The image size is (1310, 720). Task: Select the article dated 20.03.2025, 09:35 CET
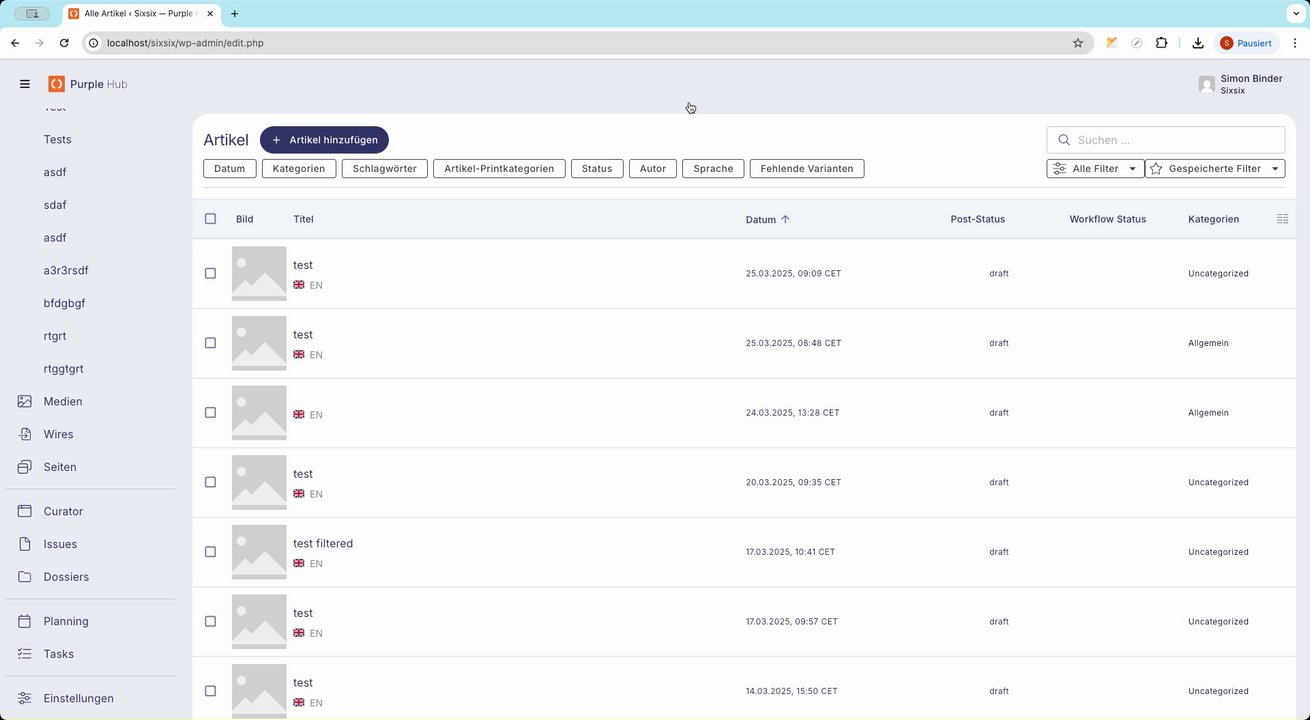(210, 482)
